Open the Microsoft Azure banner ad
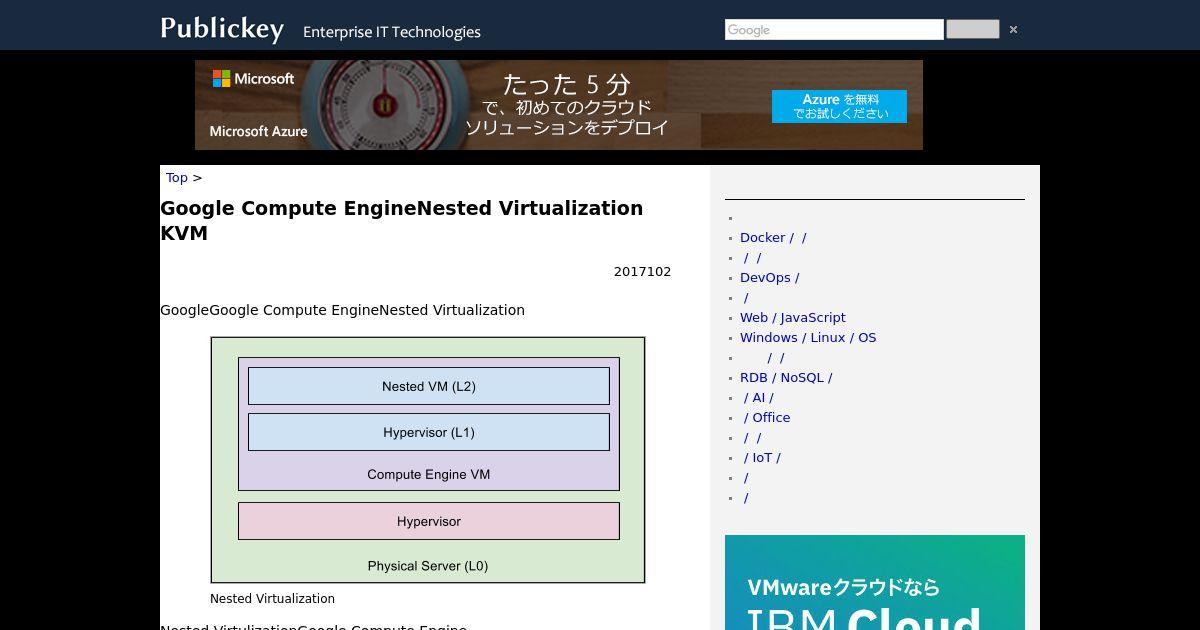The height and width of the screenshot is (630, 1200). (x=559, y=105)
